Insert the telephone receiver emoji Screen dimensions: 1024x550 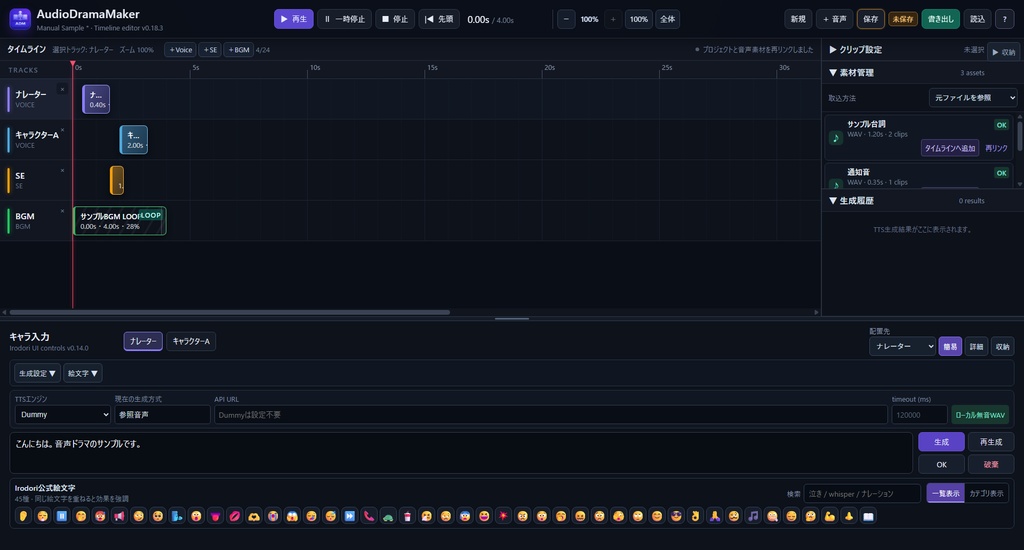tap(369, 516)
